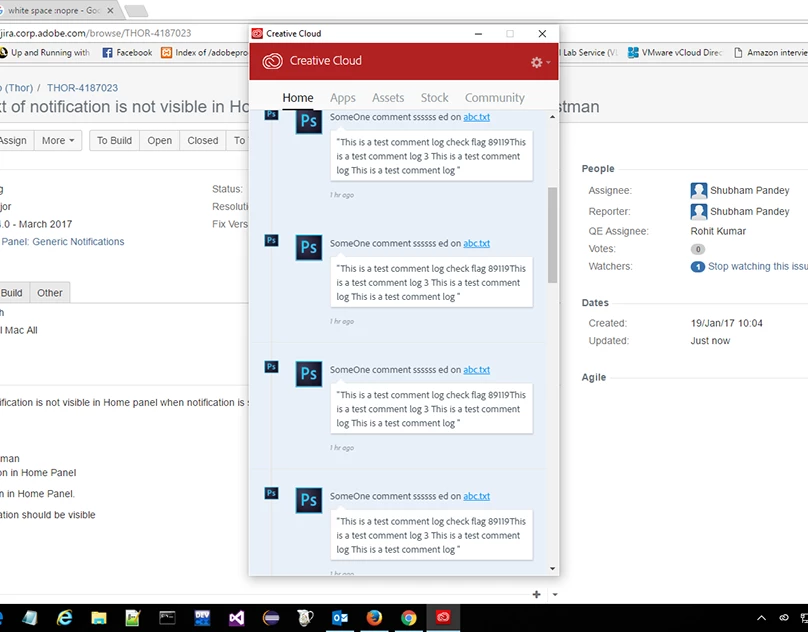The width and height of the screenshot is (808, 632).
Task: Open the Community tab
Action: click(x=494, y=98)
